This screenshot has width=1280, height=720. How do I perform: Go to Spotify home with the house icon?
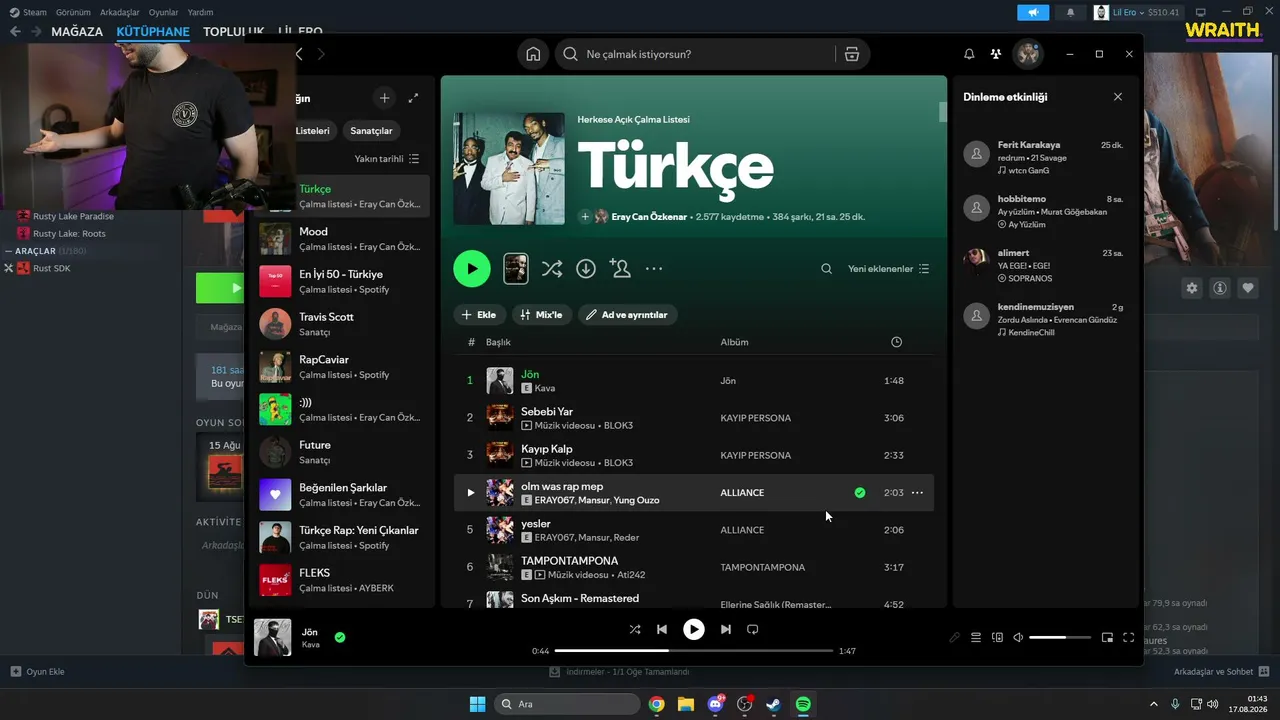pyautogui.click(x=533, y=54)
